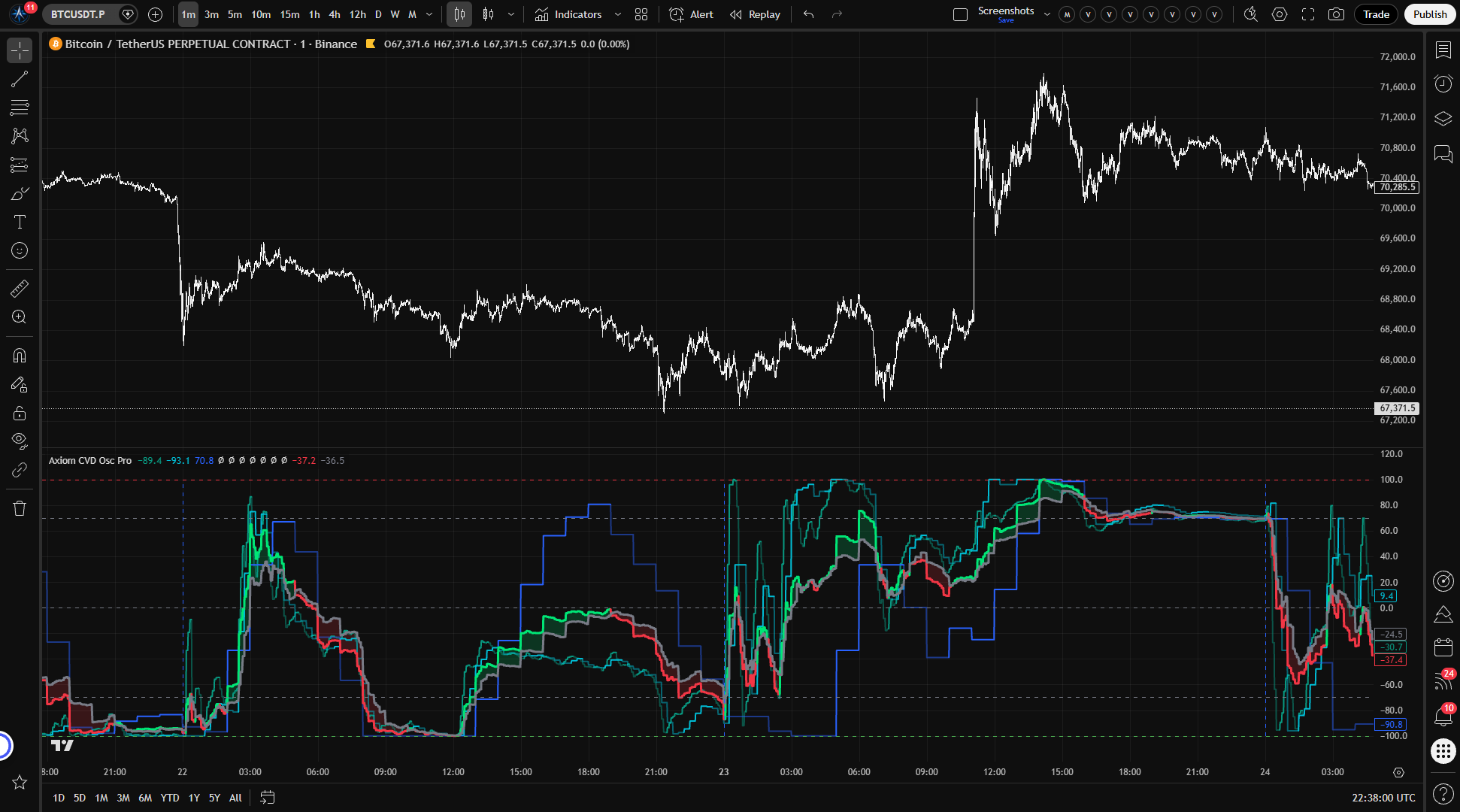Toggle Lock all drawing tools
This screenshot has height=812, width=1460.
pos(20,413)
